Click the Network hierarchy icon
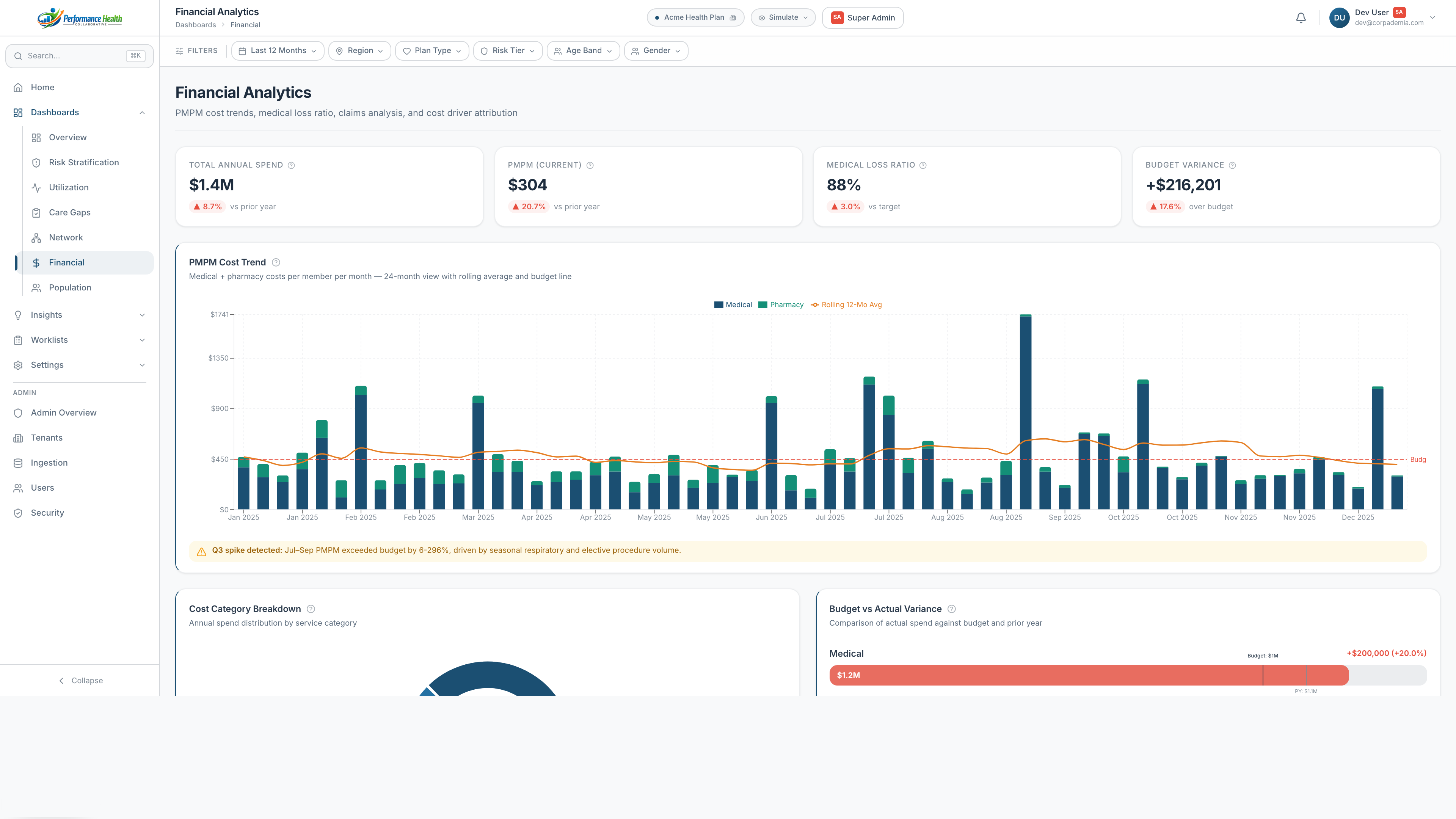This screenshot has width=1456, height=819. (x=36, y=237)
